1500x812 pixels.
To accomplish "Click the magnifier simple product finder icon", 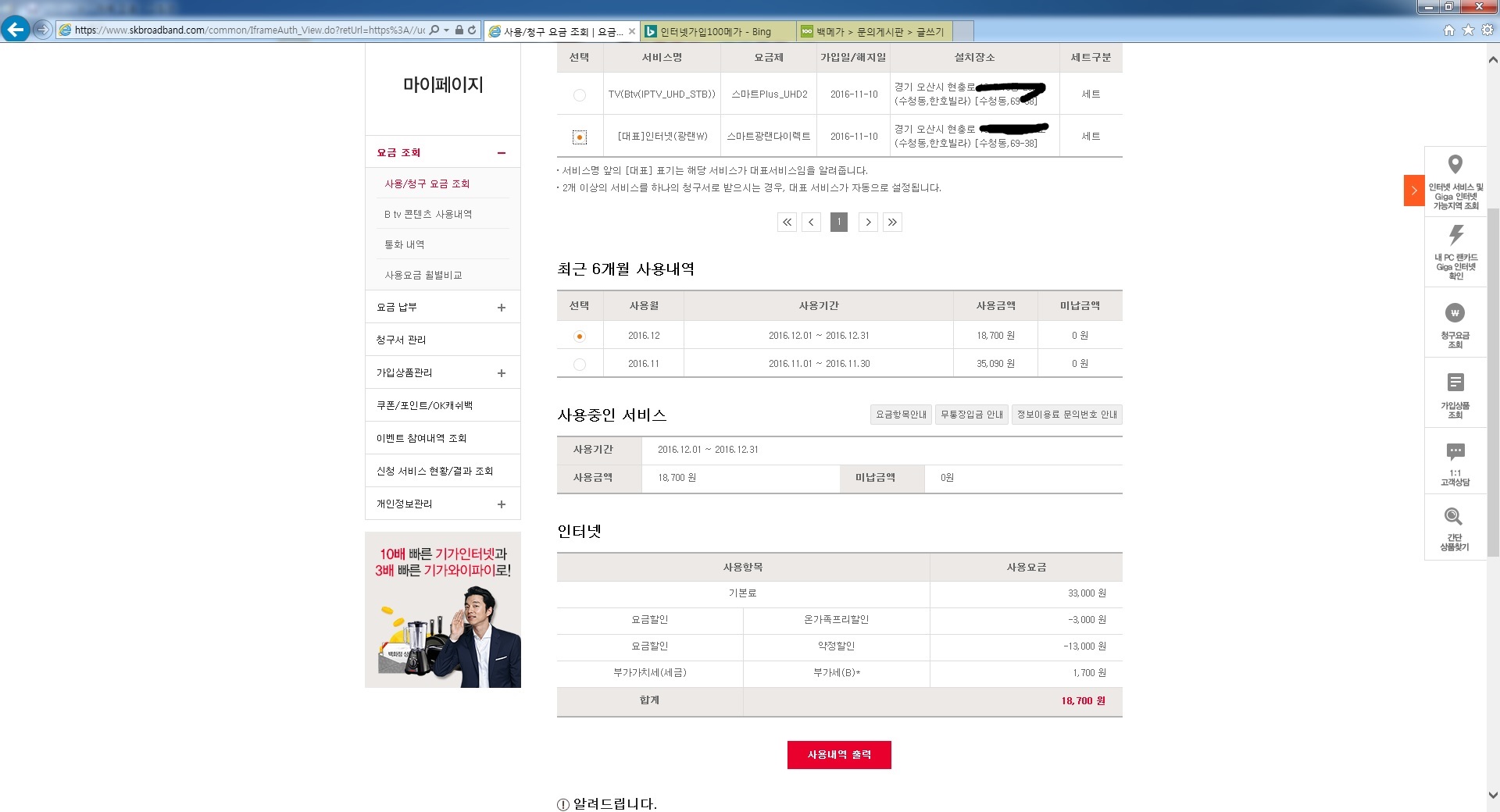I will click(1453, 517).
